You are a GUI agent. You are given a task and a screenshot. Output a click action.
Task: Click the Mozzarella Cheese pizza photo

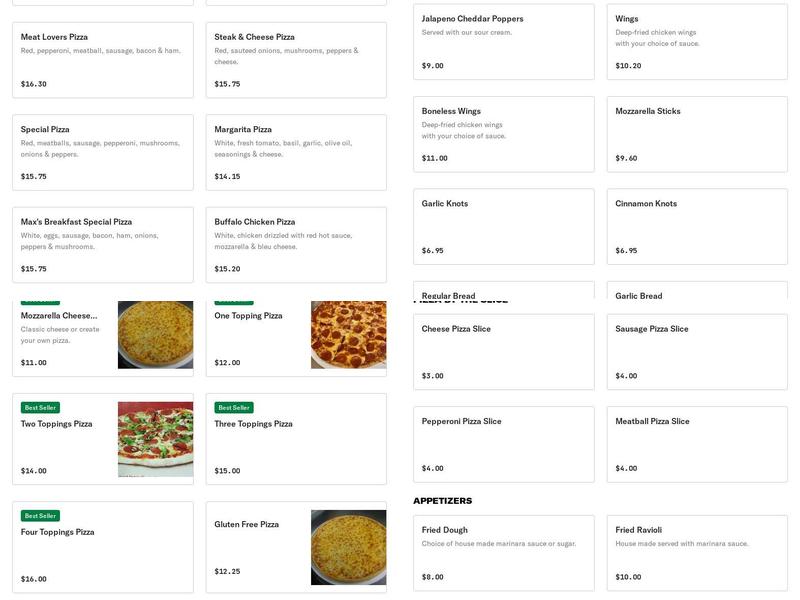pyautogui.click(x=155, y=335)
